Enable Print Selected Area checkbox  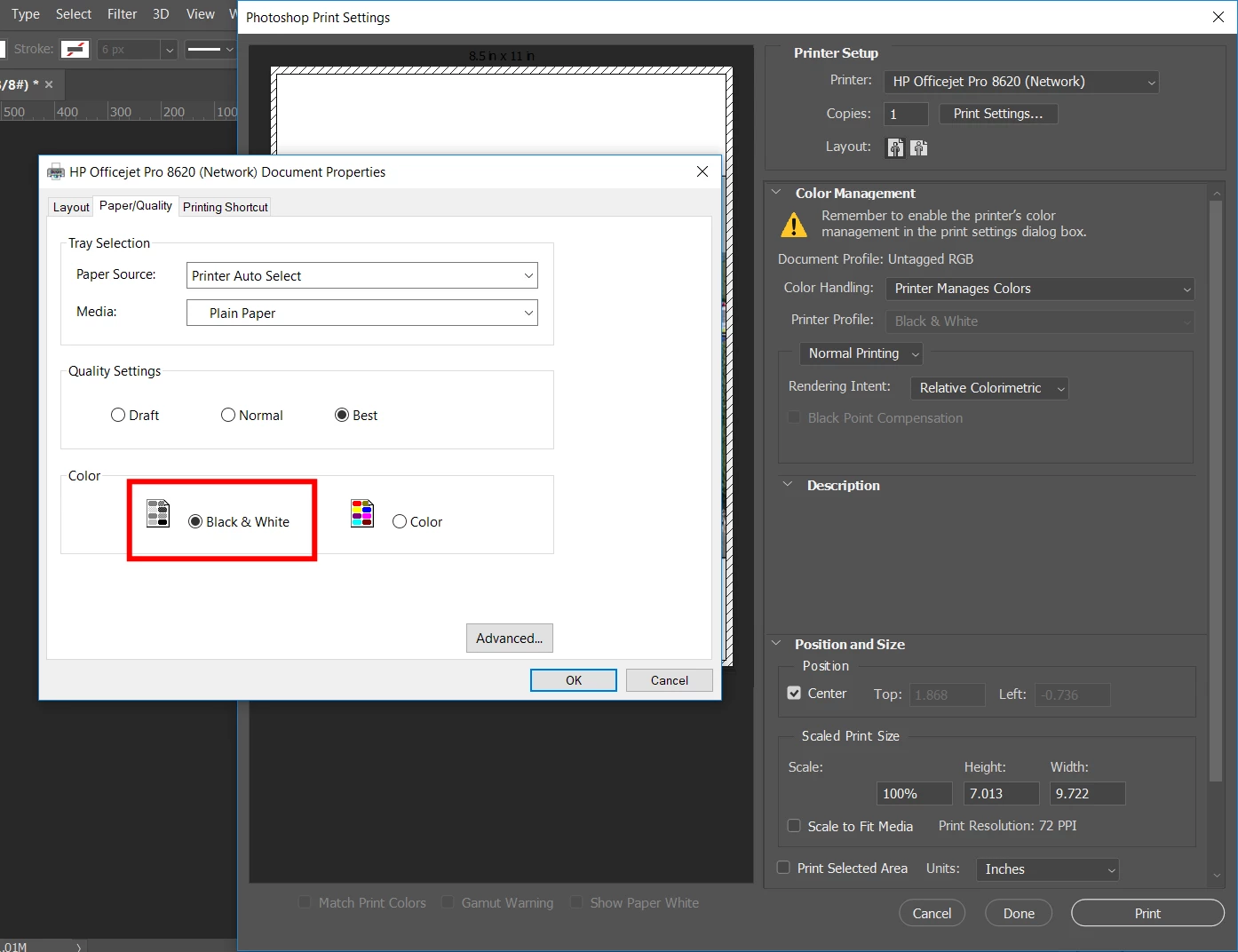(x=783, y=868)
